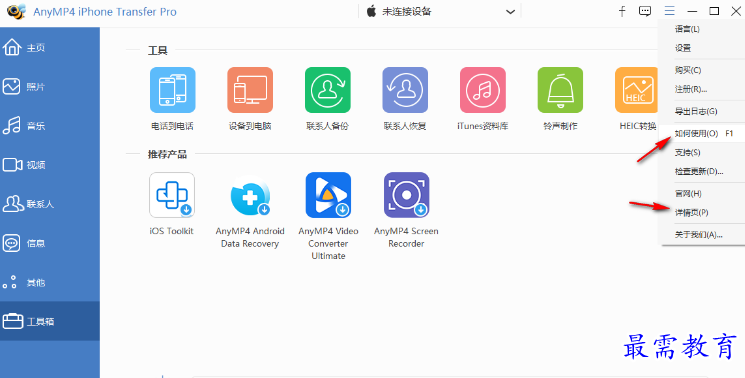Download AnyMP4 Screen Recorder

pyautogui.click(x=407, y=195)
